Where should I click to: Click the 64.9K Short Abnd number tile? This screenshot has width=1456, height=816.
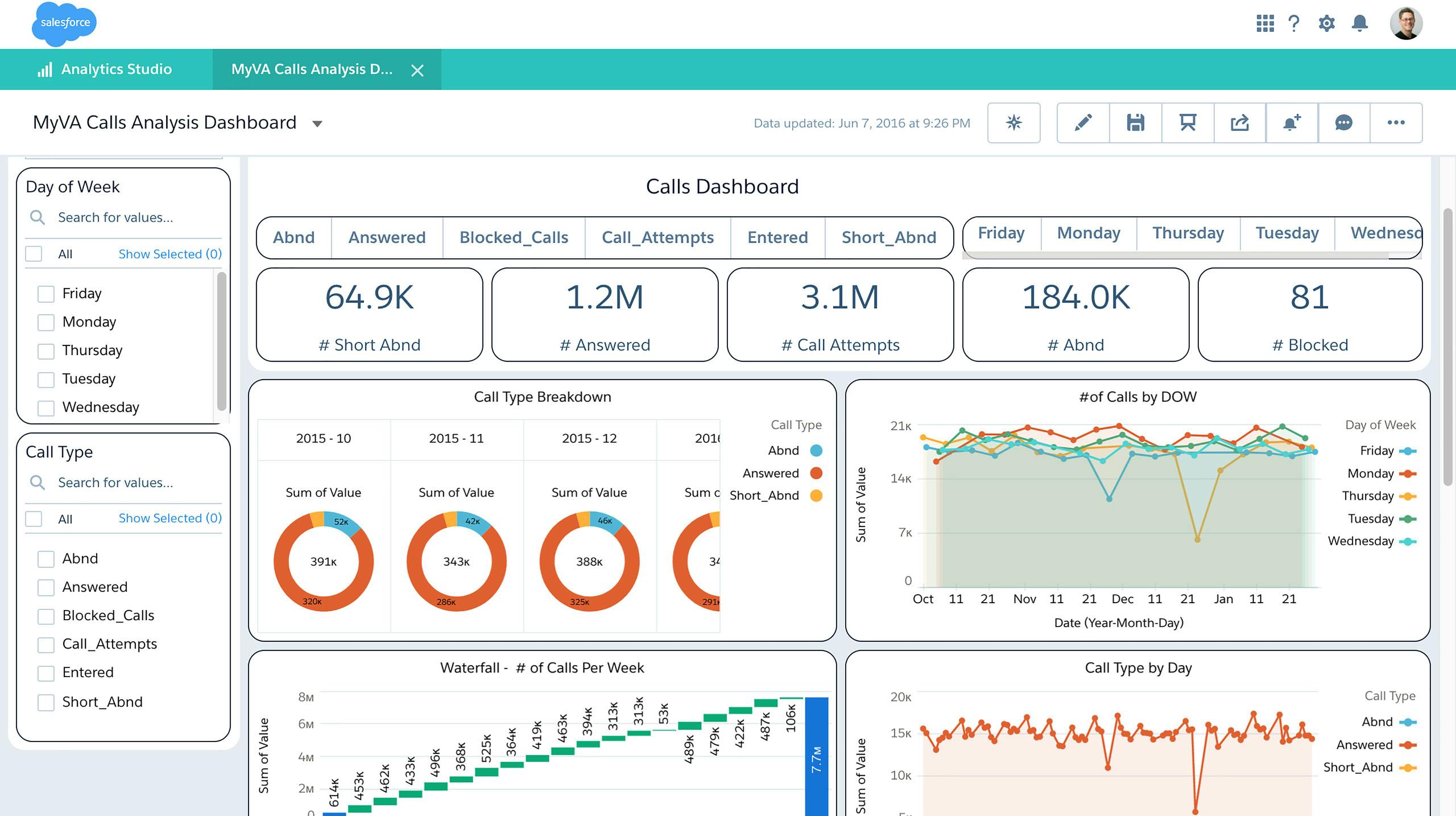pos(370,315)
